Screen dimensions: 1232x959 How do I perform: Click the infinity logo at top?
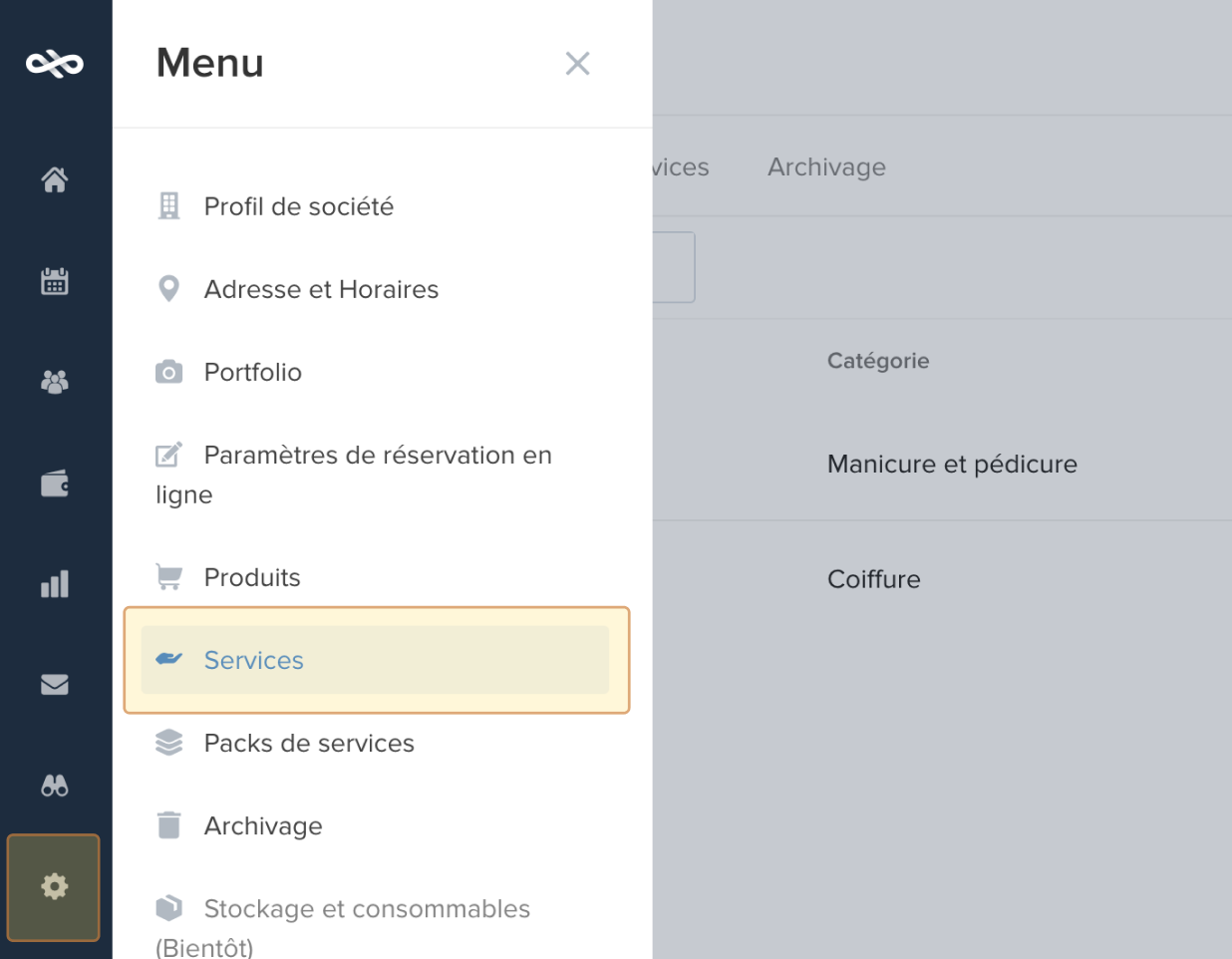pyautogui.click(x=55, y=64)
